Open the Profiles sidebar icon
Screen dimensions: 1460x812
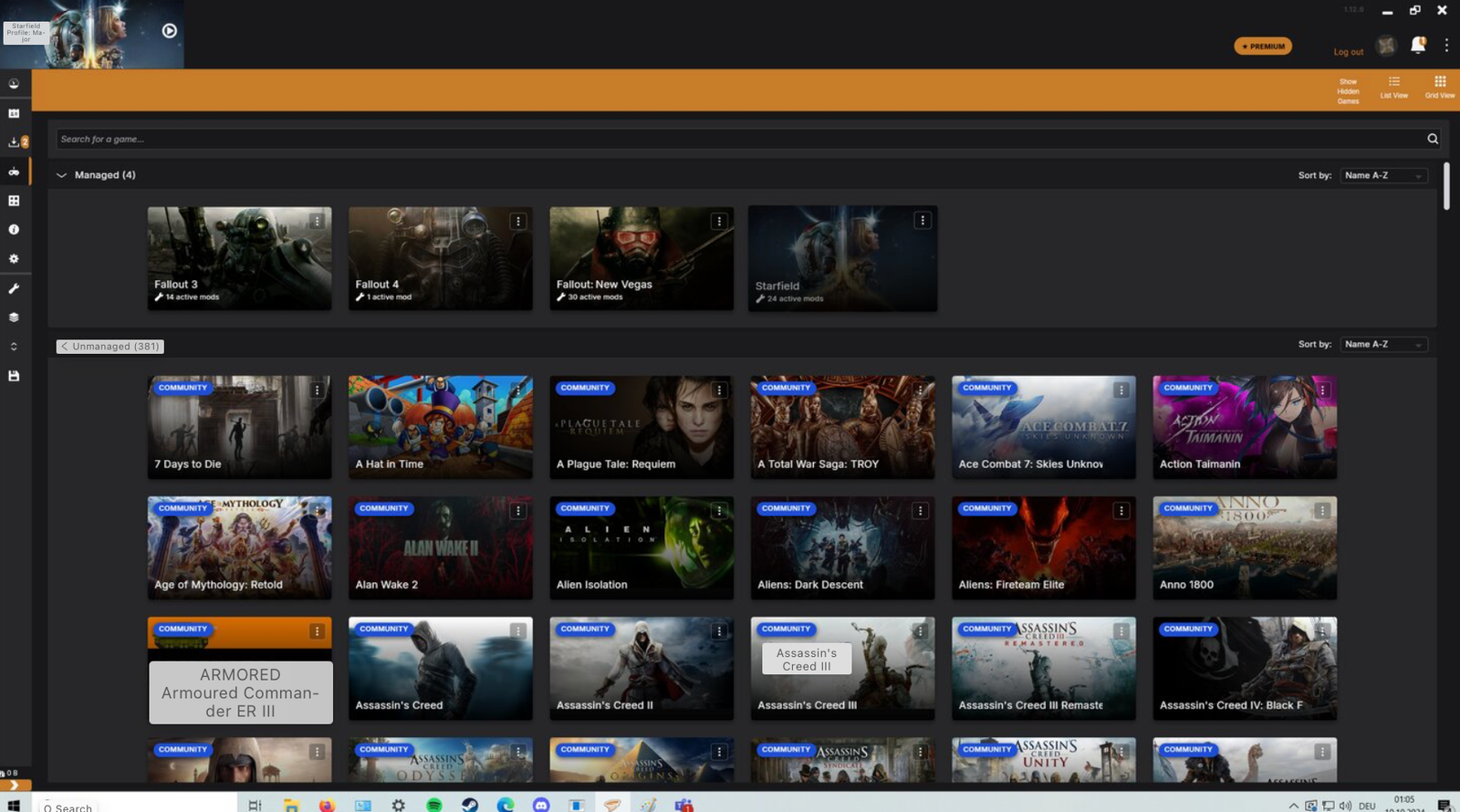14,113
